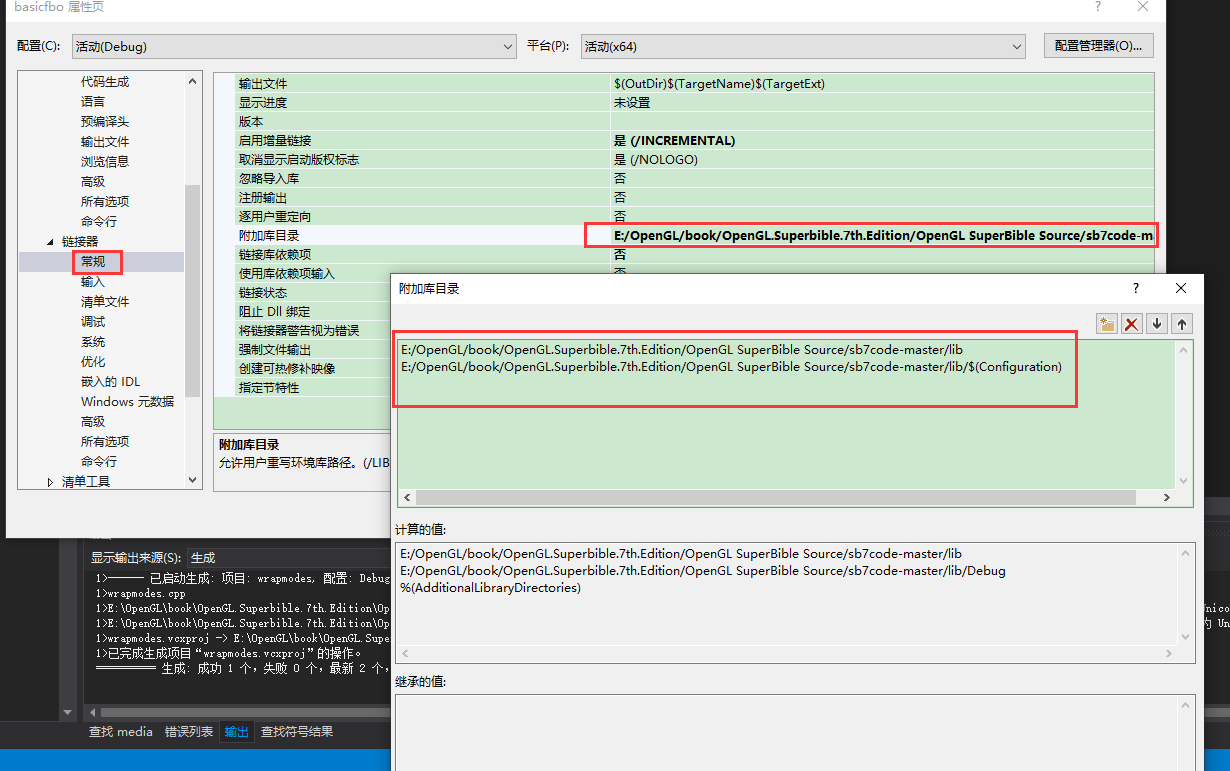The image size is (1230, 771).
Task: Click the horizontal scrollbar under 计算的值
Action: tap(790, 653)
